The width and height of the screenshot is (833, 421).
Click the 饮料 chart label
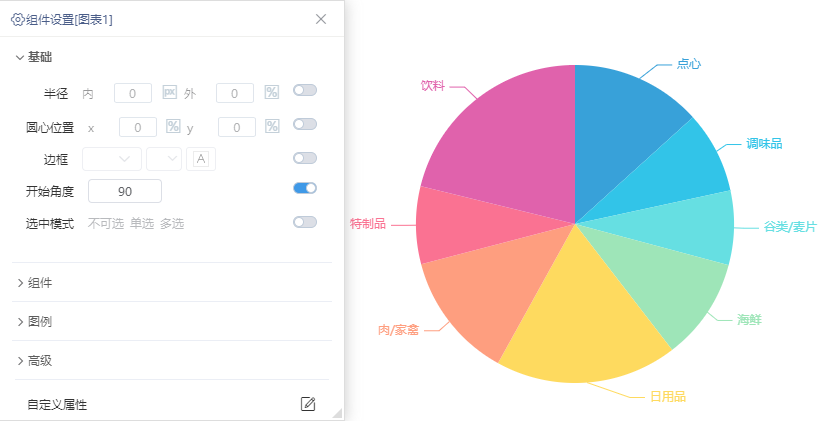click(432, 86)
